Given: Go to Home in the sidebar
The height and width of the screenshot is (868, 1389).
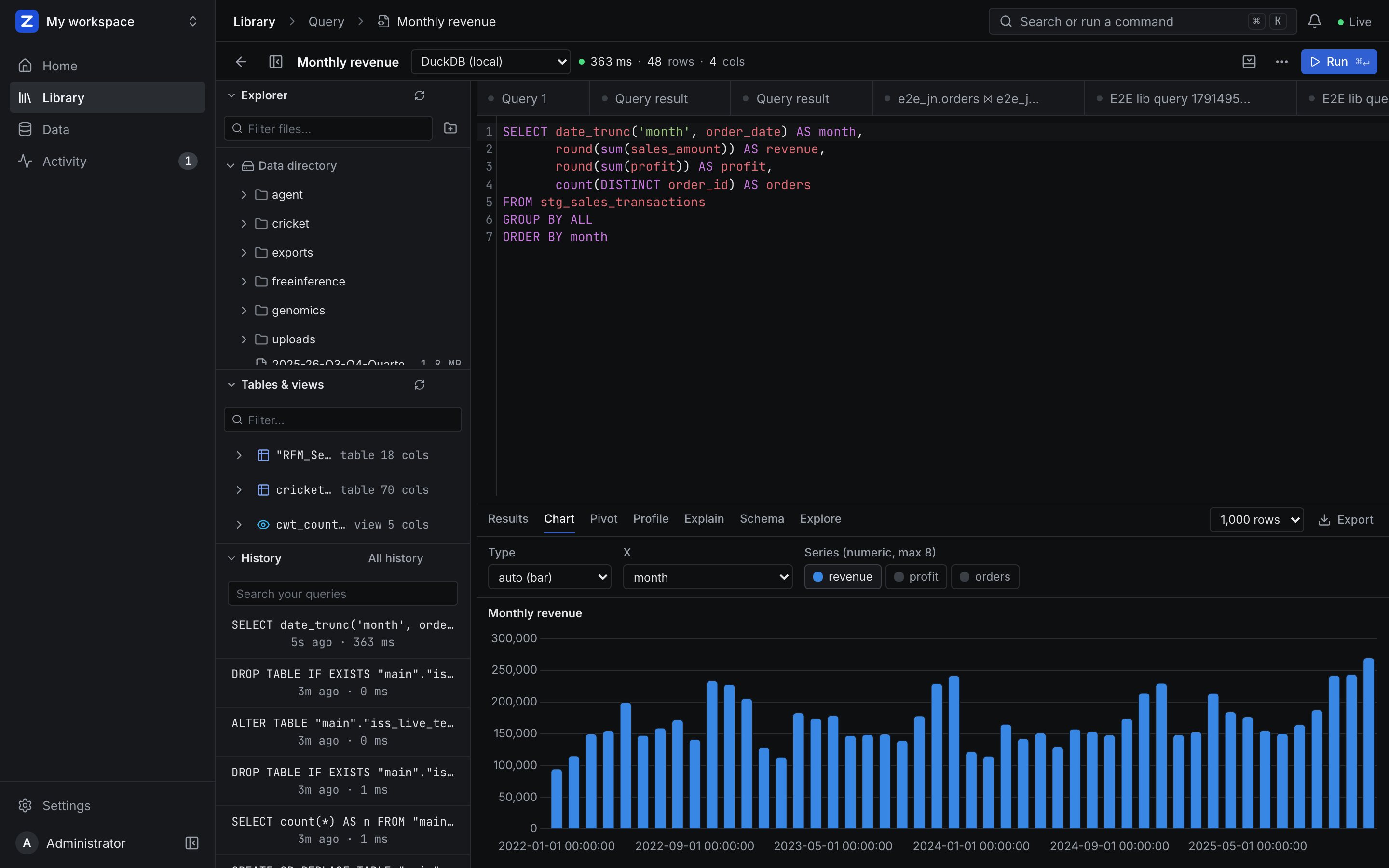Looking at the screenshot, I should 108,66.
